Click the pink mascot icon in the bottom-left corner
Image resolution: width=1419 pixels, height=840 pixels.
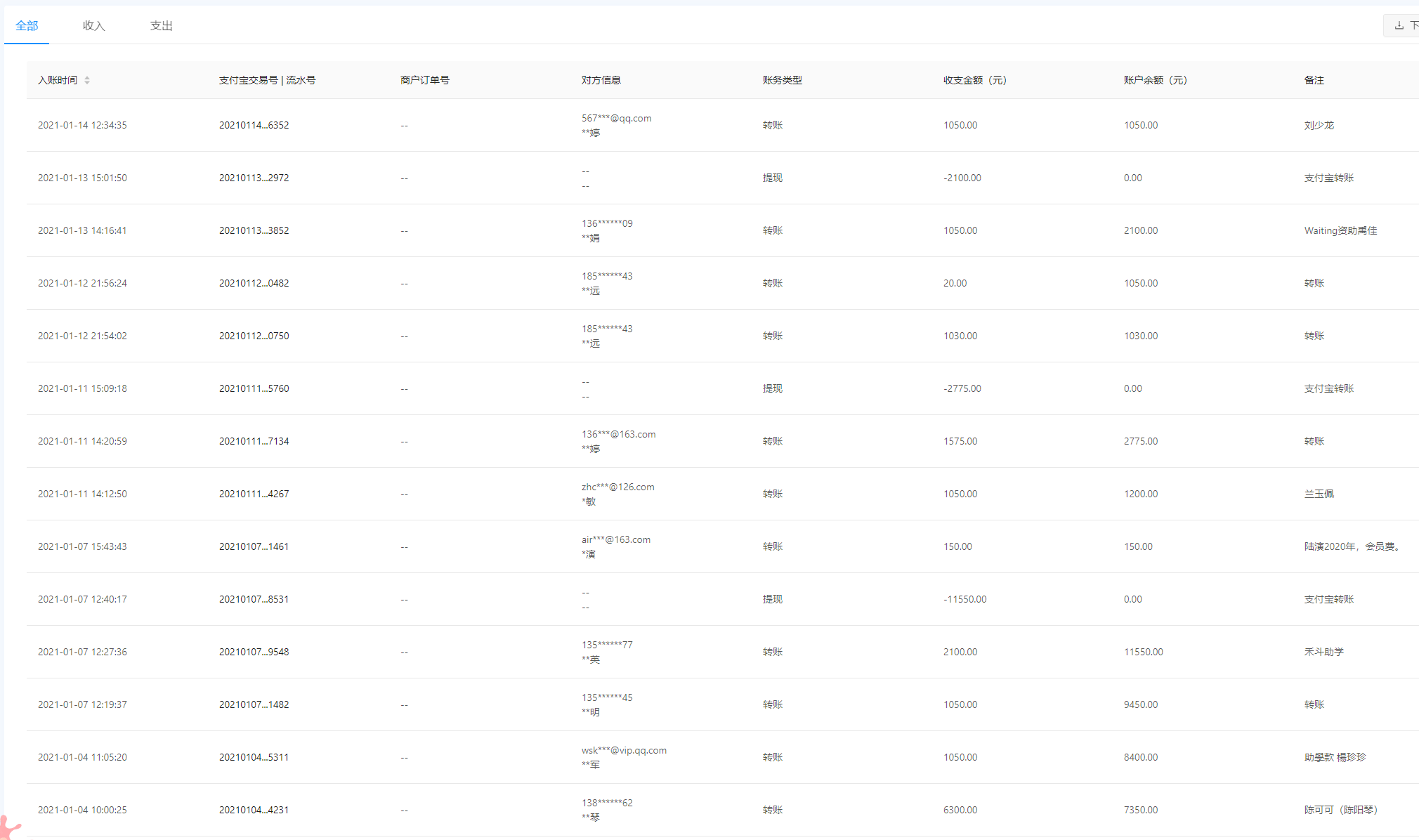point(8,827)
